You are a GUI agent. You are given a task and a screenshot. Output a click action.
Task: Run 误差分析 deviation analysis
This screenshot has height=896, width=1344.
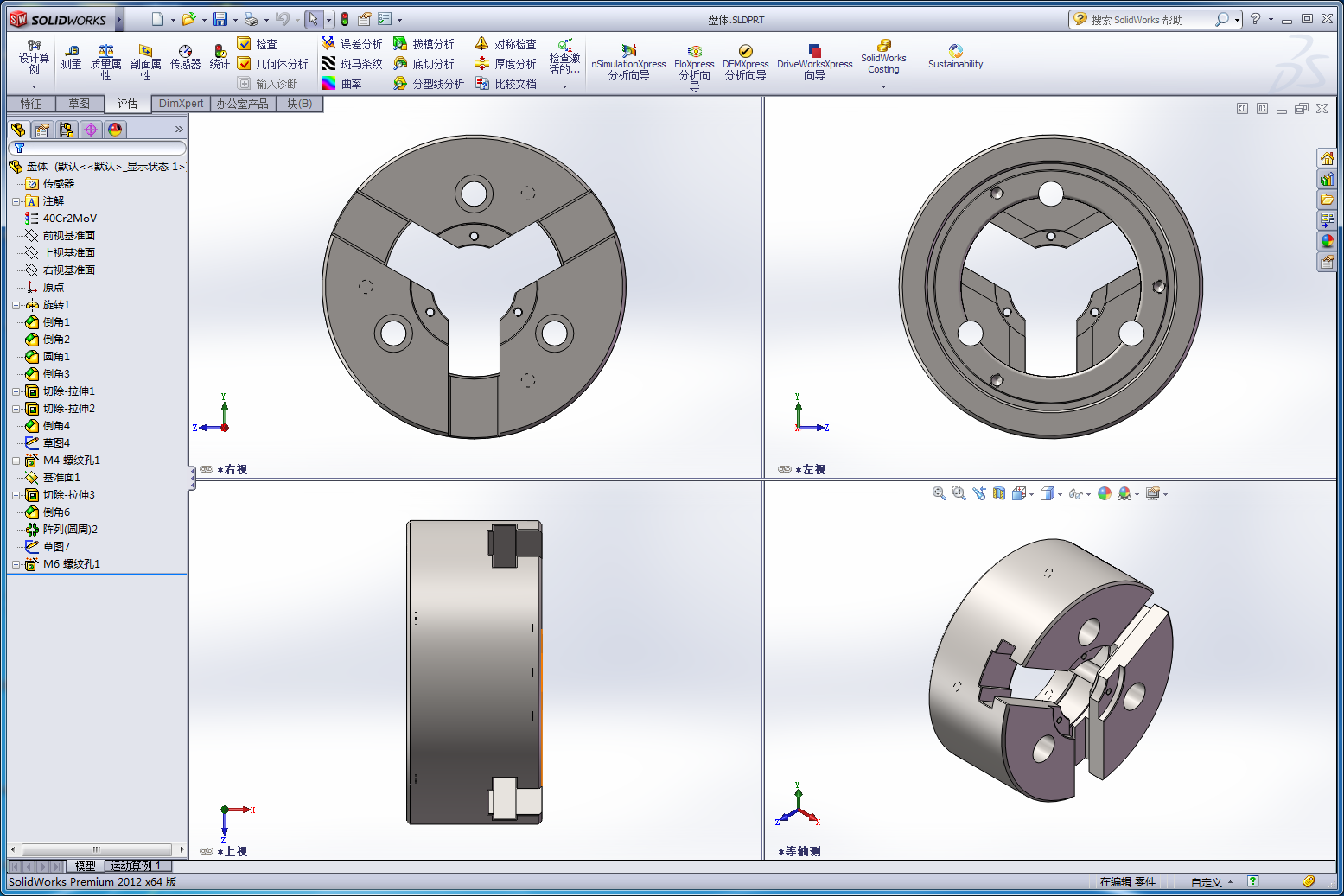point(352,44)
